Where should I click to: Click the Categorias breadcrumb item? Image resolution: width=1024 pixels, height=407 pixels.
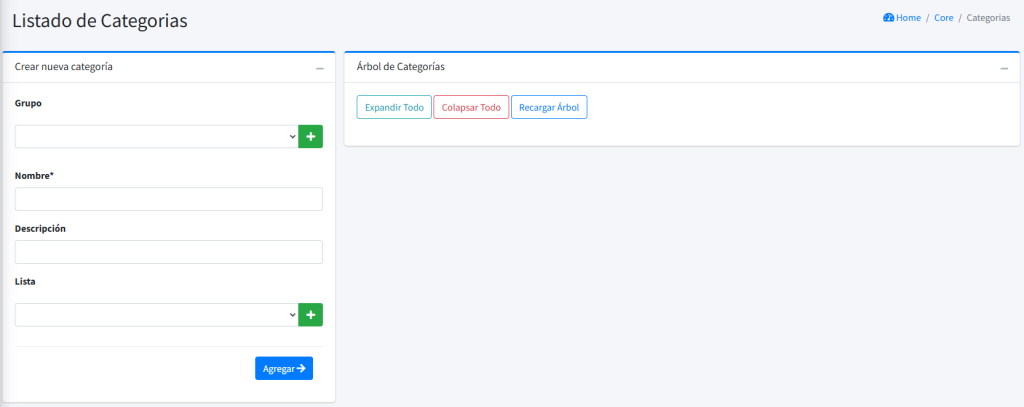[x=988, y=18]
